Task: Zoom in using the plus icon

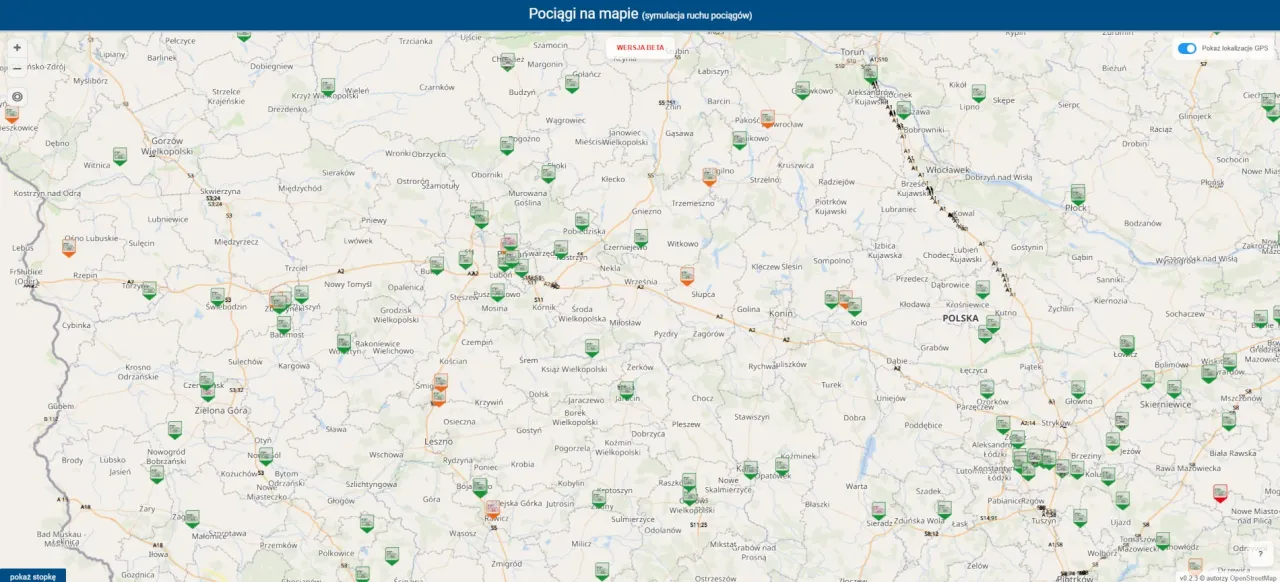Action: pos(16,46)
